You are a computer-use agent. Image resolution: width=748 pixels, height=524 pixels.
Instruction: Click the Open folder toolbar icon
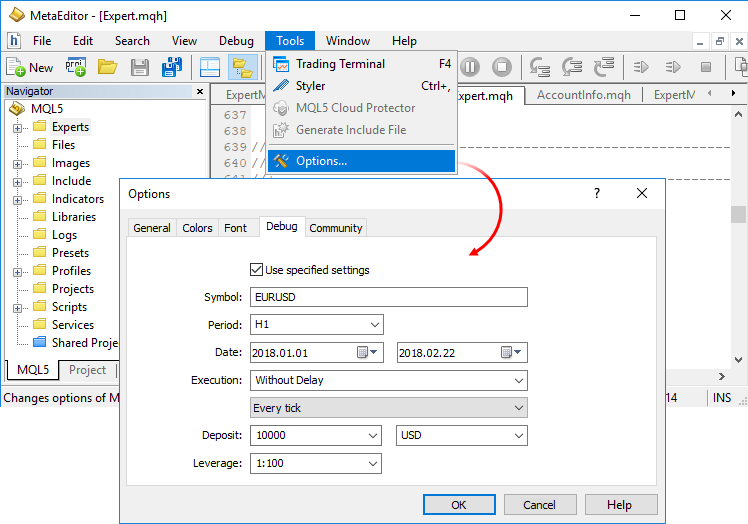tap(107, 67)
